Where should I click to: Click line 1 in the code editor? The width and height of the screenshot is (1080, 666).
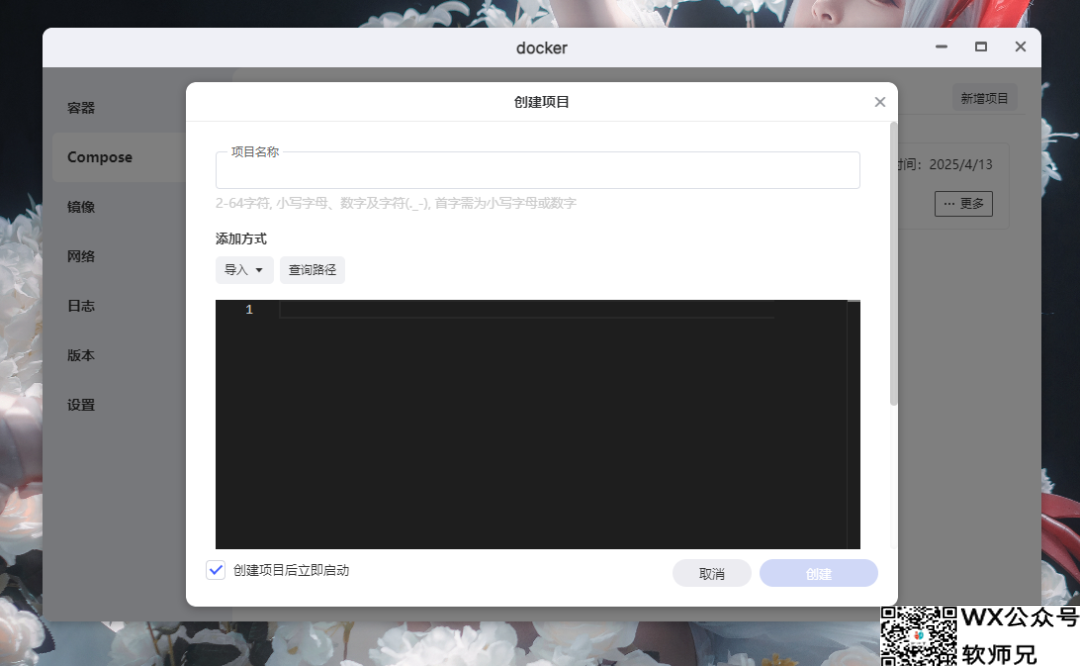(x=527, y=309)
